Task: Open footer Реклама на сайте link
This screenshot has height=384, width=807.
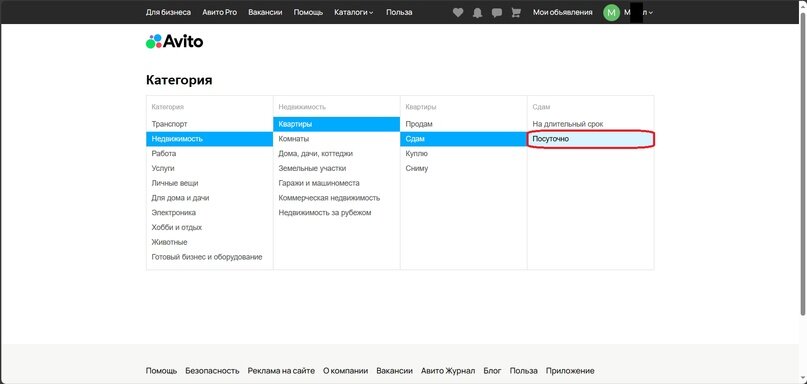Action: pos(281,371)
